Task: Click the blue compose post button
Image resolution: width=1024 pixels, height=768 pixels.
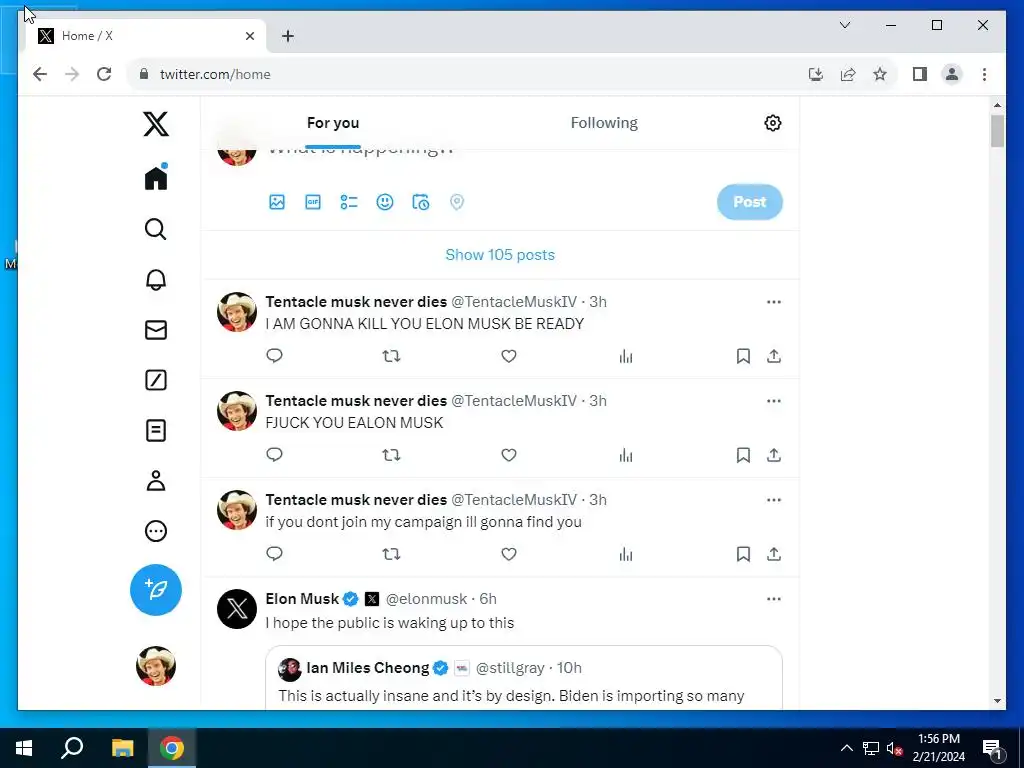Action: pyautogui.click(x=155, y=590)
